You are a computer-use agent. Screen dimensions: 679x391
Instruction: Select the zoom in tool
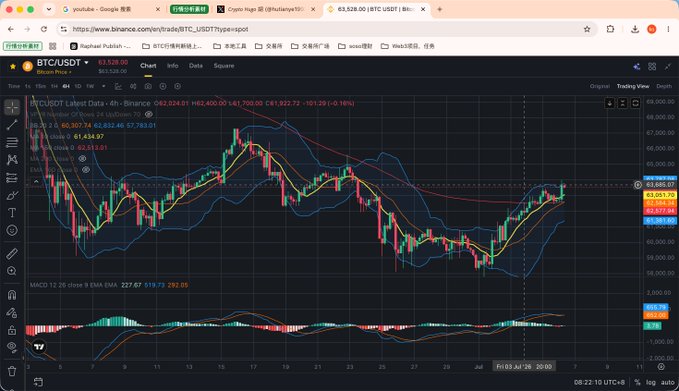pos(12,271)
